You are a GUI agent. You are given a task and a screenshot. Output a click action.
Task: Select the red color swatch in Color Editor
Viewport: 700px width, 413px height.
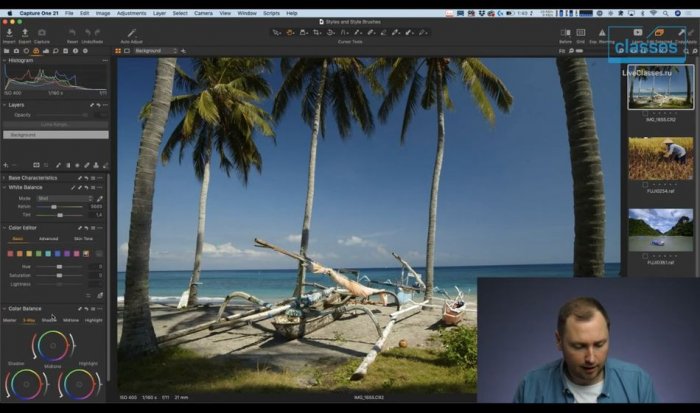[x=10, y=254]
